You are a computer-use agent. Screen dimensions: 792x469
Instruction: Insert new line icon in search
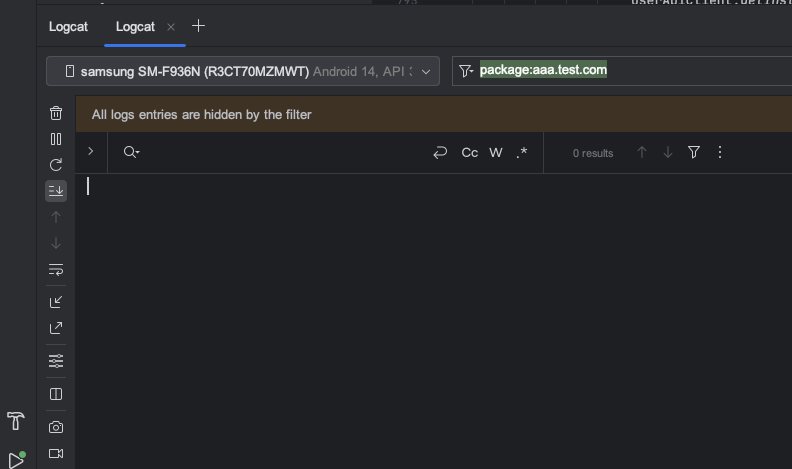(440, 152)
